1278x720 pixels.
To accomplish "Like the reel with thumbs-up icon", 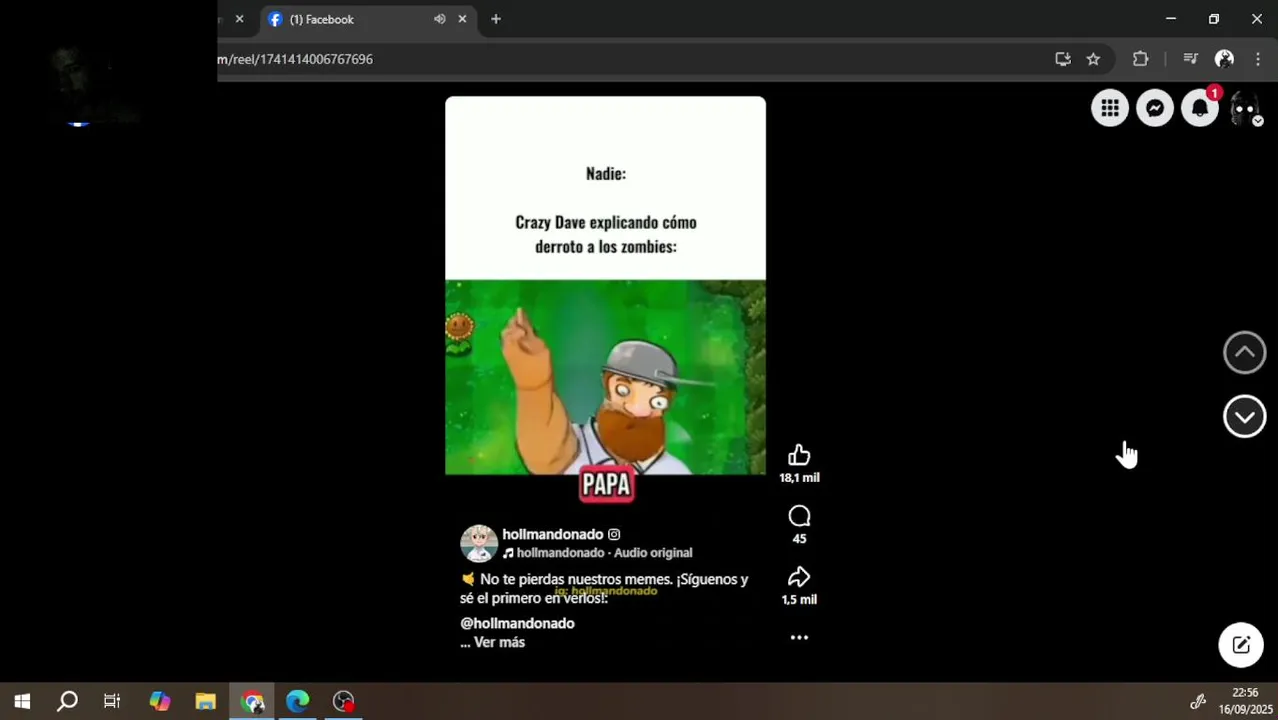I will point(799,455).
